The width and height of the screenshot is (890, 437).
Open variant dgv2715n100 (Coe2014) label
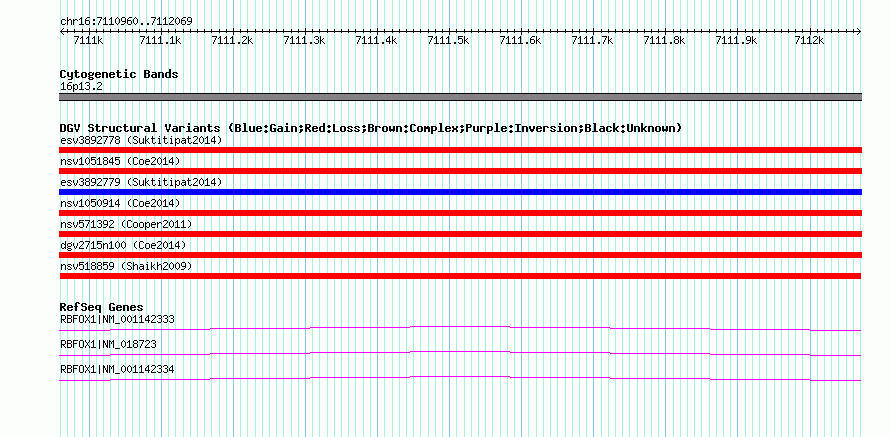(x=123, y=245)
